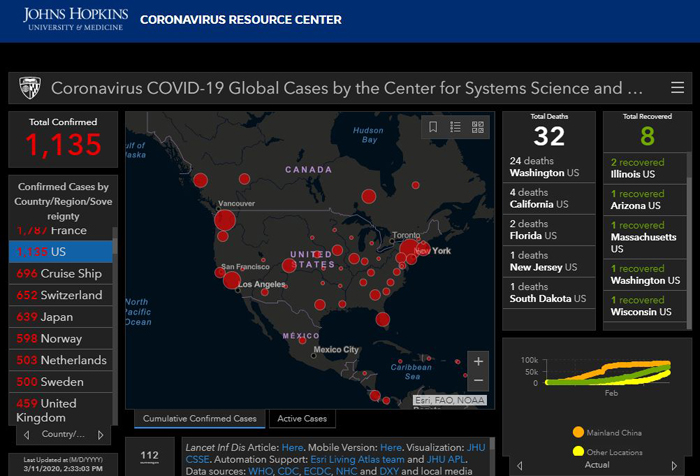Screen dimensions: 700x476
Task: Click the Coronavirus Resource Center header title
Action: pos(241,20)
